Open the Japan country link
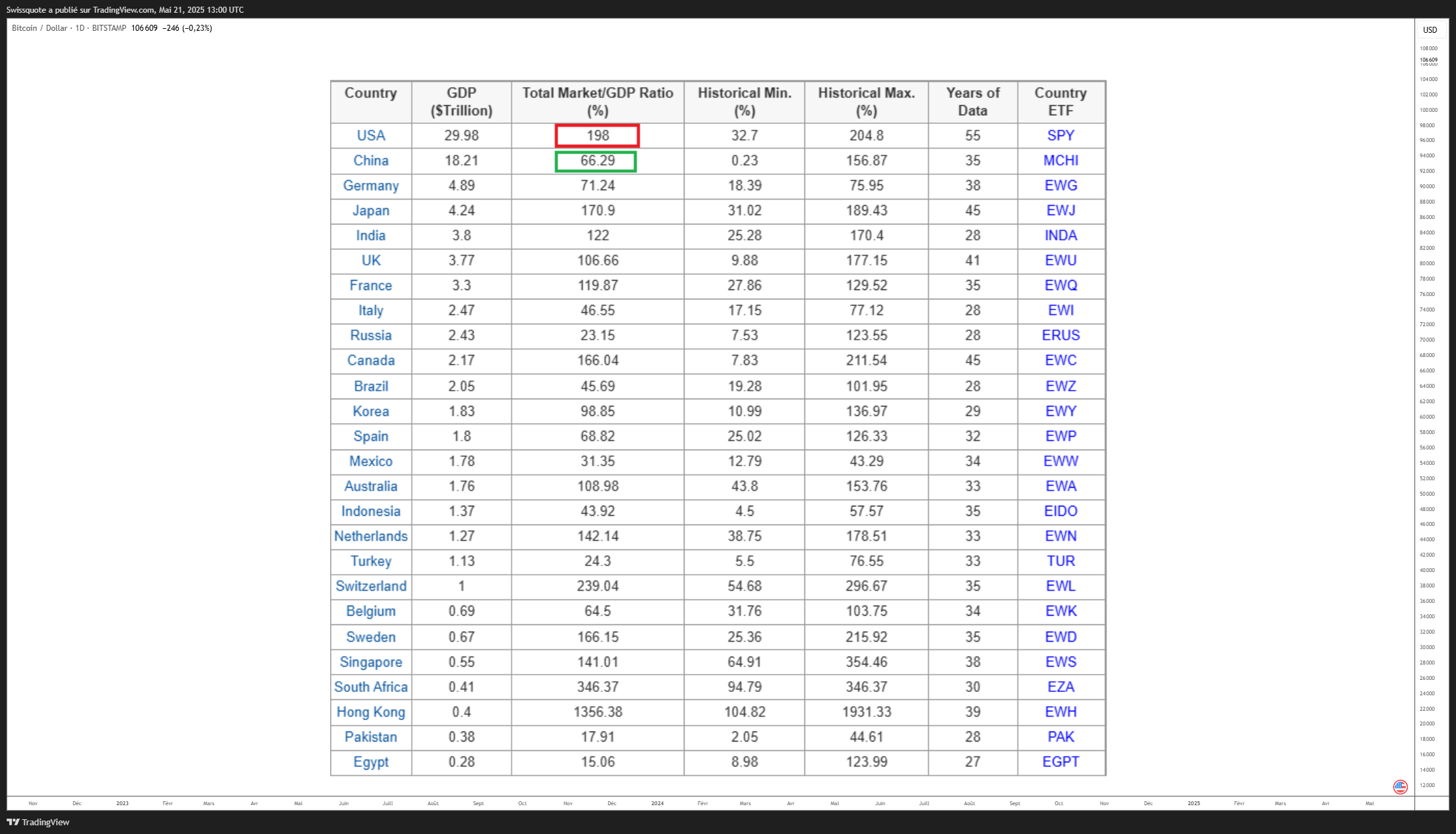 (371, 210)
